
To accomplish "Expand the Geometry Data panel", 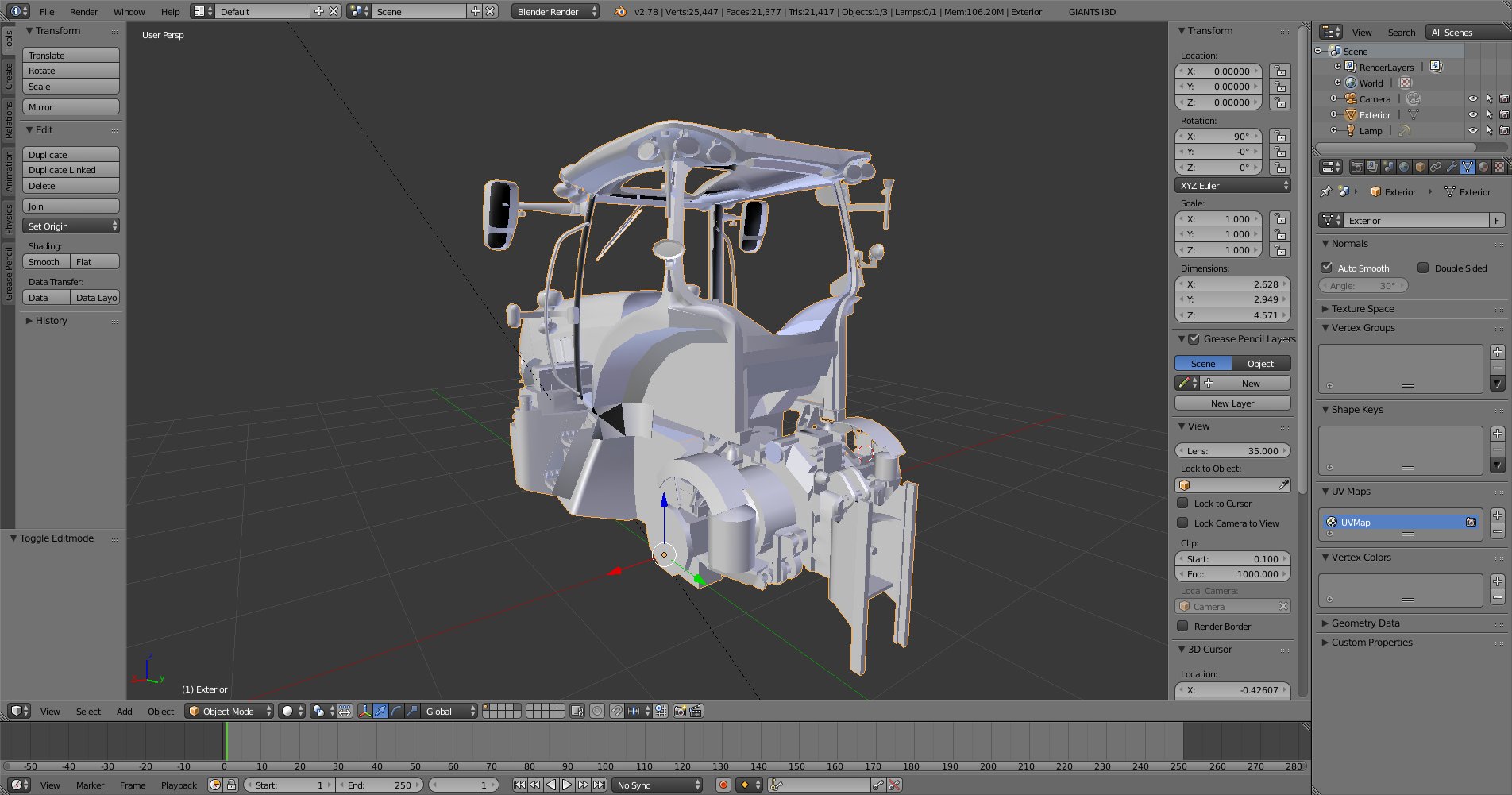I will pyautogui.click(x=1365, y=623).
